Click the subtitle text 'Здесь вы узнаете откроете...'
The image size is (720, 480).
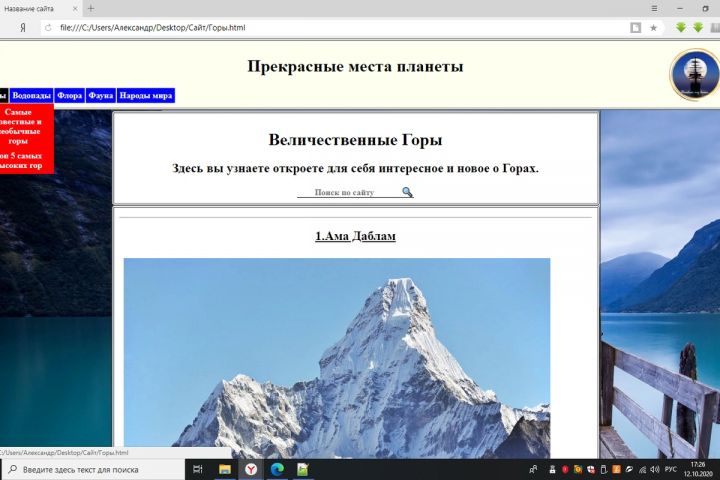click(x=355, y=169)
